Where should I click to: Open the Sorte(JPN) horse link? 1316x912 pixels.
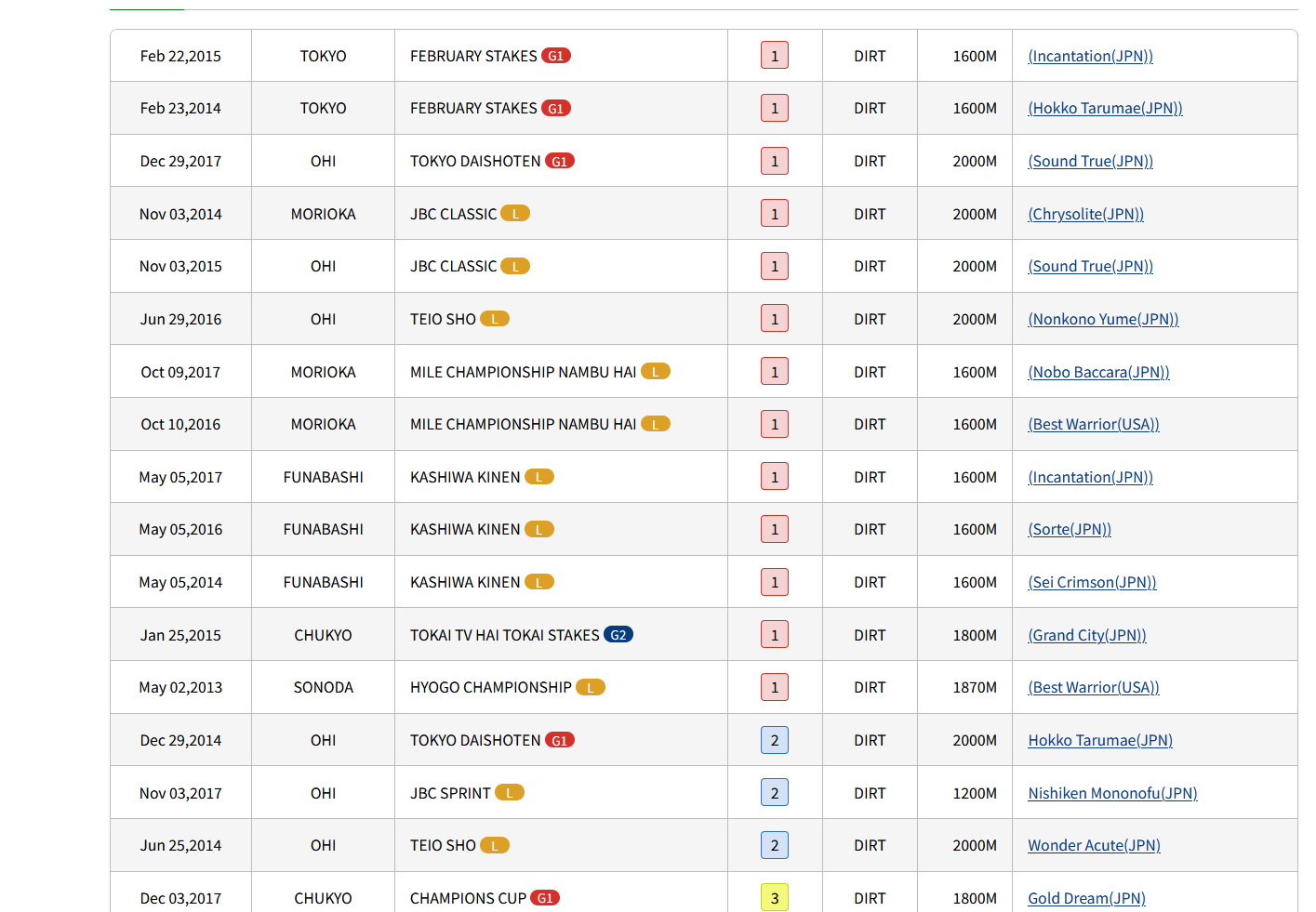coord(1070,530)
